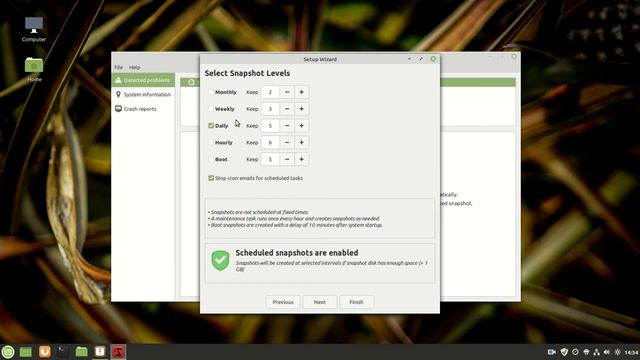Open the File menu in System Reports
This screenshot has width=640, height=360.
pyautogui.click(x=118, y=67)
